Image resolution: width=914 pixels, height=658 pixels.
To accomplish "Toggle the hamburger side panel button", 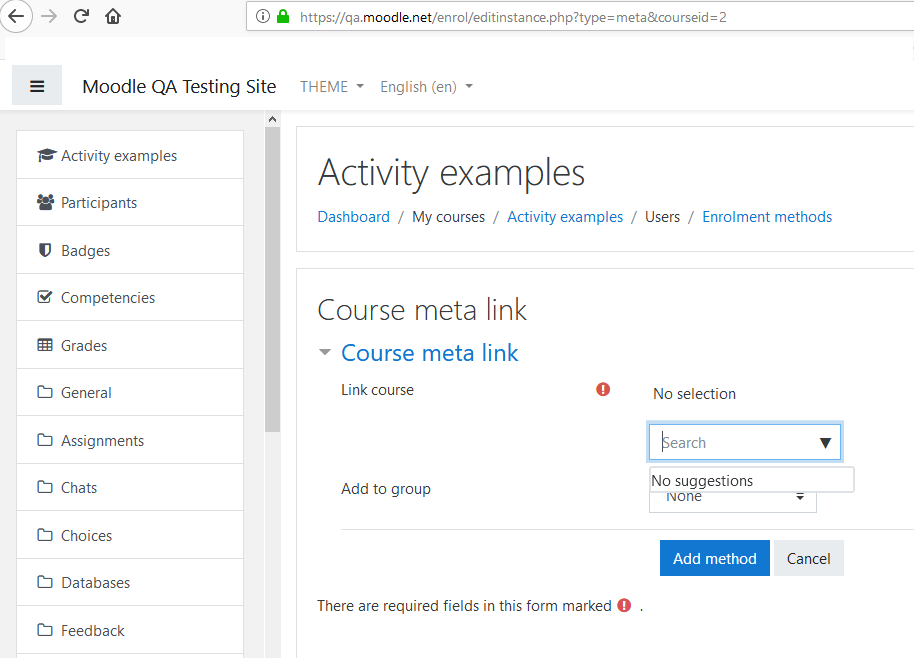I will 37,86.
